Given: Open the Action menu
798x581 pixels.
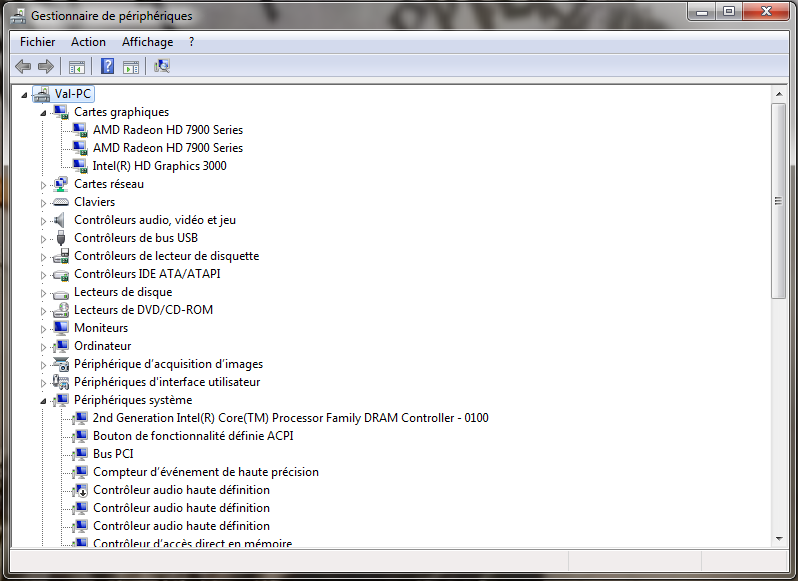Looking at the screenshot, I should 88,42.
